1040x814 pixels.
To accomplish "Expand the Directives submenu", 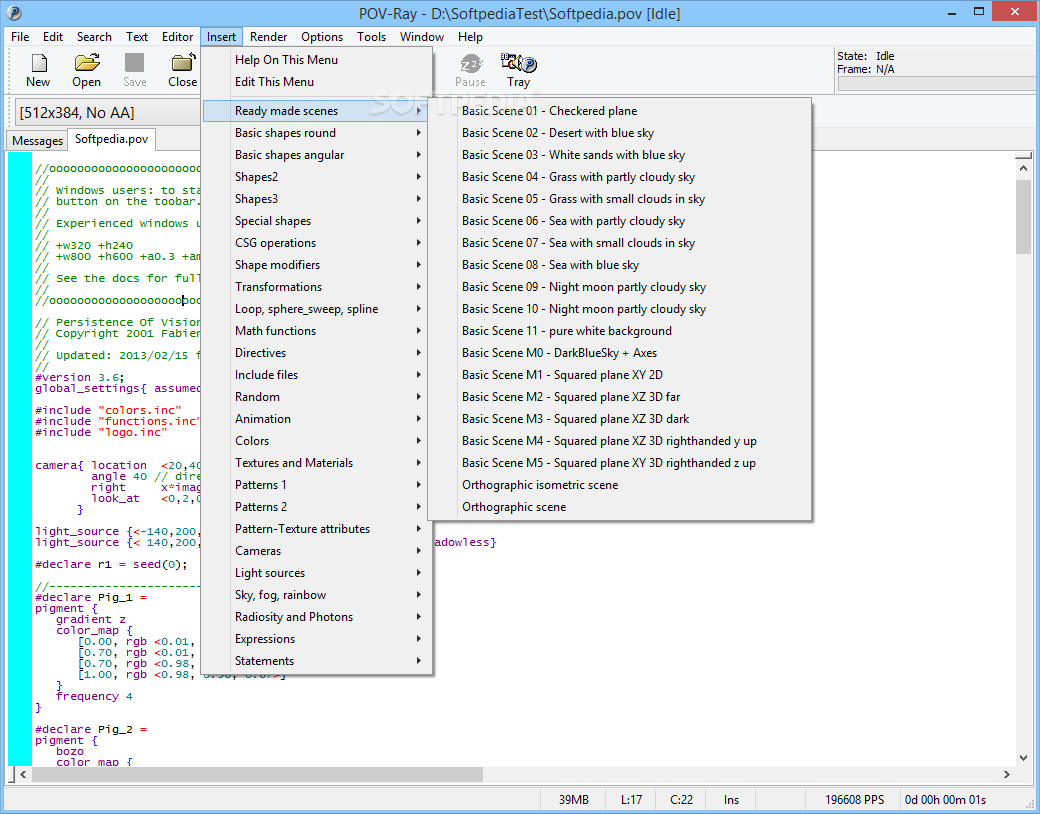I will pyautogui.click(x=317, y=353).
